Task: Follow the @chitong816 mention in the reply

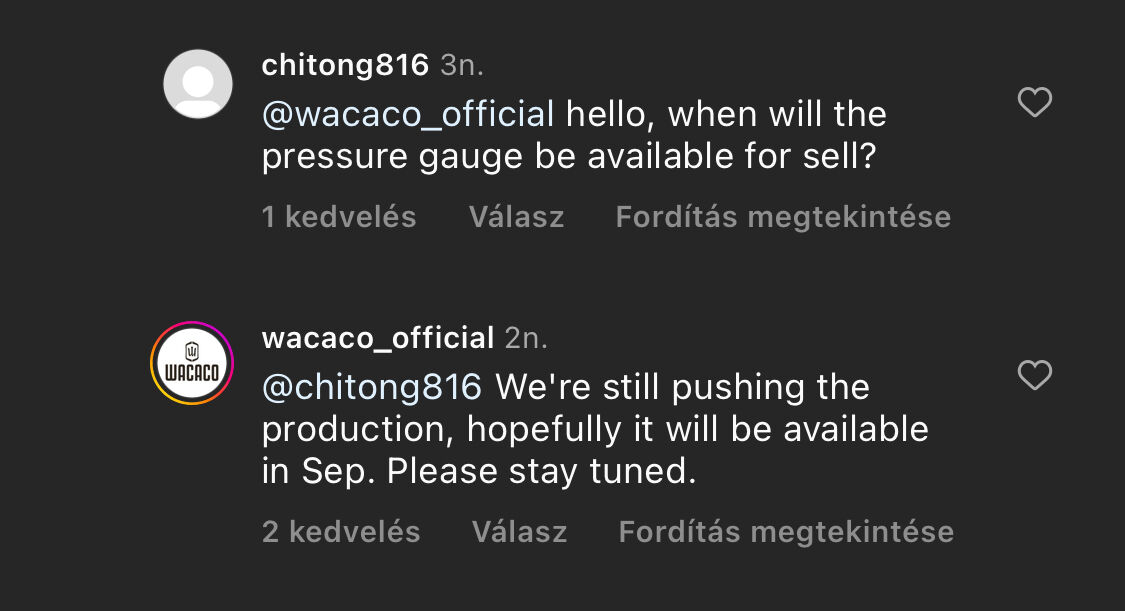Action: pyautogui.click(x=372, y=387)
